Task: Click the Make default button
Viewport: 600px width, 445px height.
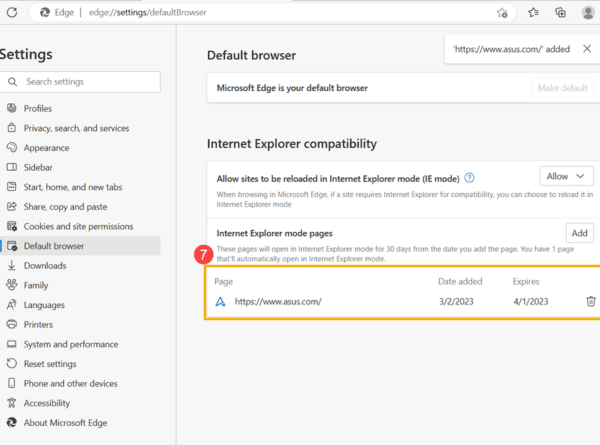Action: point(562,88)
